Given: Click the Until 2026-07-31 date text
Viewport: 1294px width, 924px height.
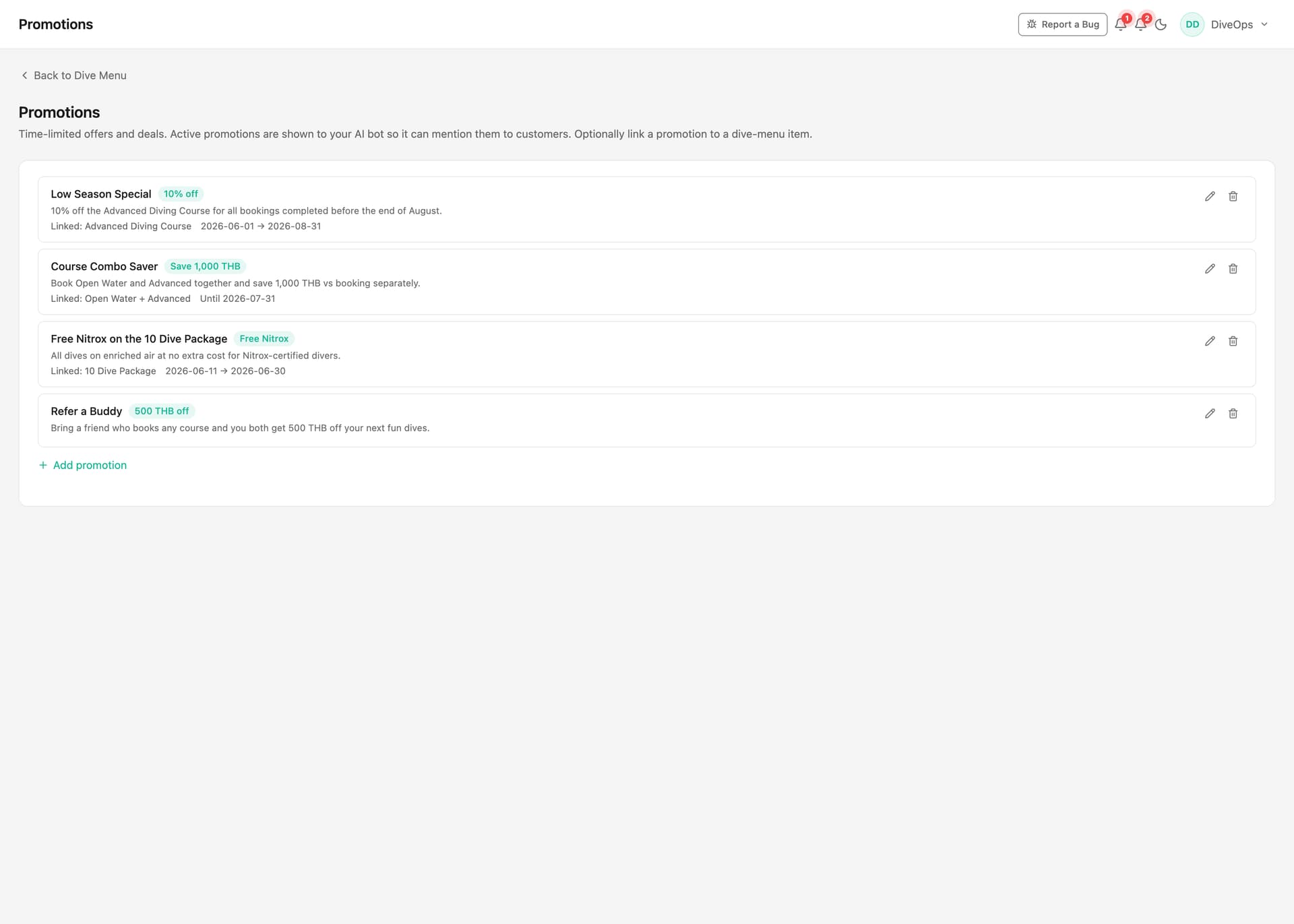Looking at the screenshot, I should 237,299.
